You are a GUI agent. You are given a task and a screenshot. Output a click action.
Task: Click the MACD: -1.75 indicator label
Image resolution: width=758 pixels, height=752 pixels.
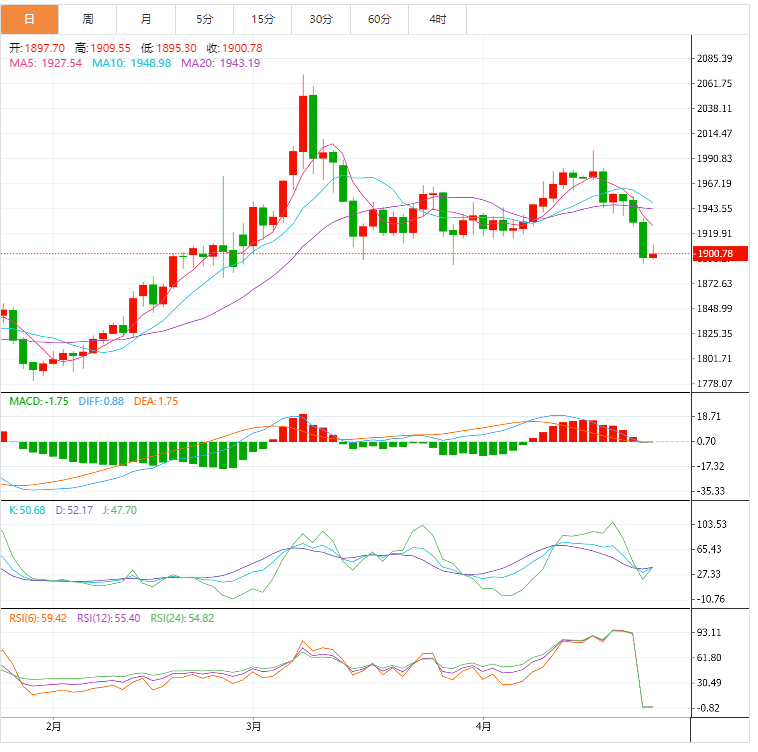[x=39, y=402]
